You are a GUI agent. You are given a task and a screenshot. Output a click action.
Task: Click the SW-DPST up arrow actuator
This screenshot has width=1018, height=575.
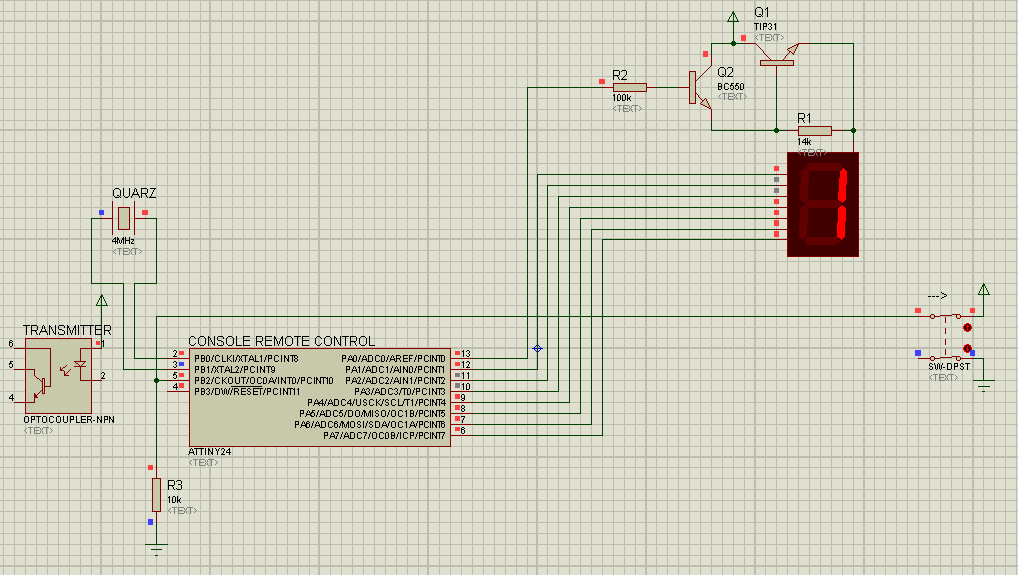pyautogui.click(x=967, y=327)
